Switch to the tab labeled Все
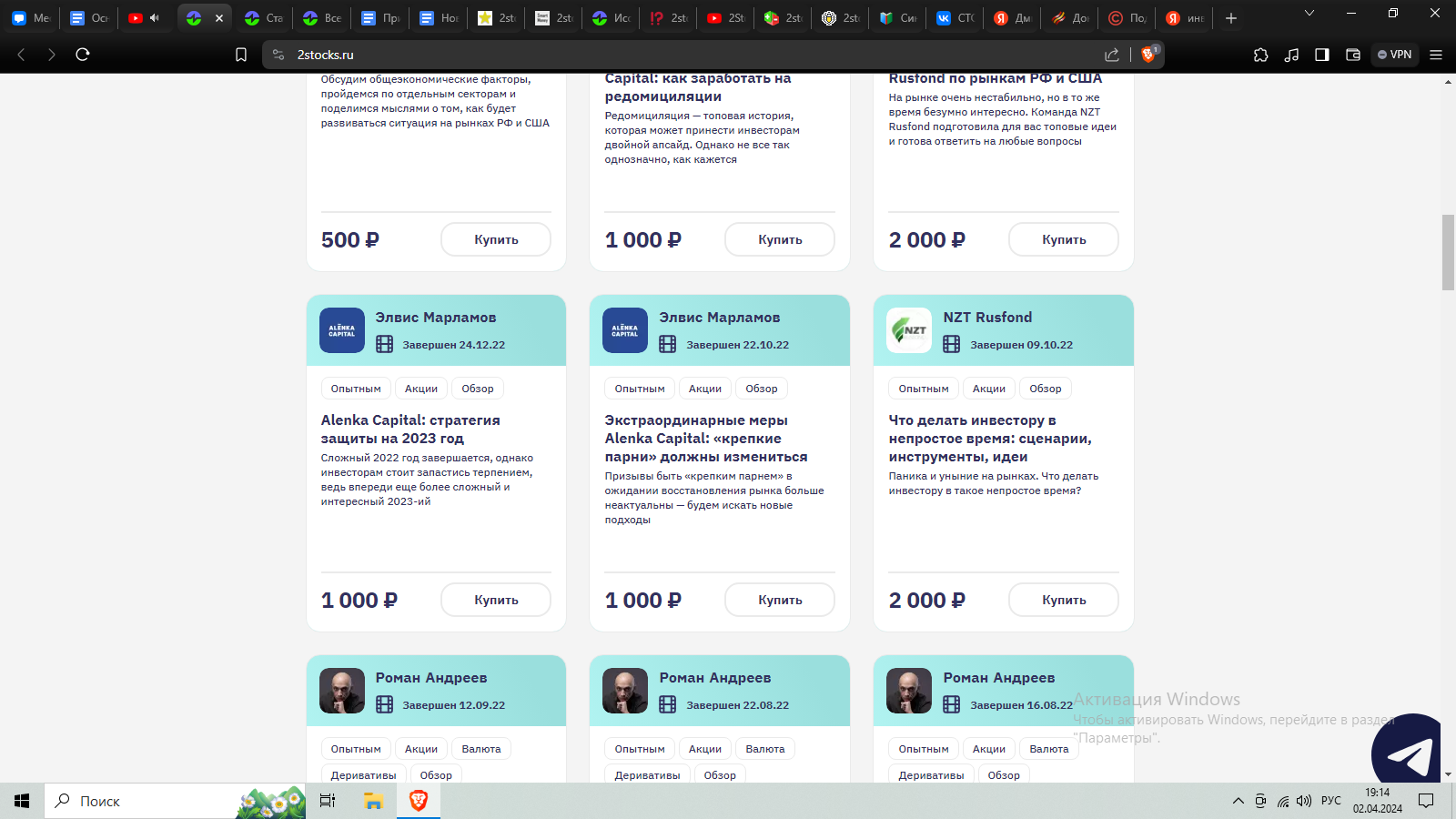The image size is (1456, 819). 323,18
